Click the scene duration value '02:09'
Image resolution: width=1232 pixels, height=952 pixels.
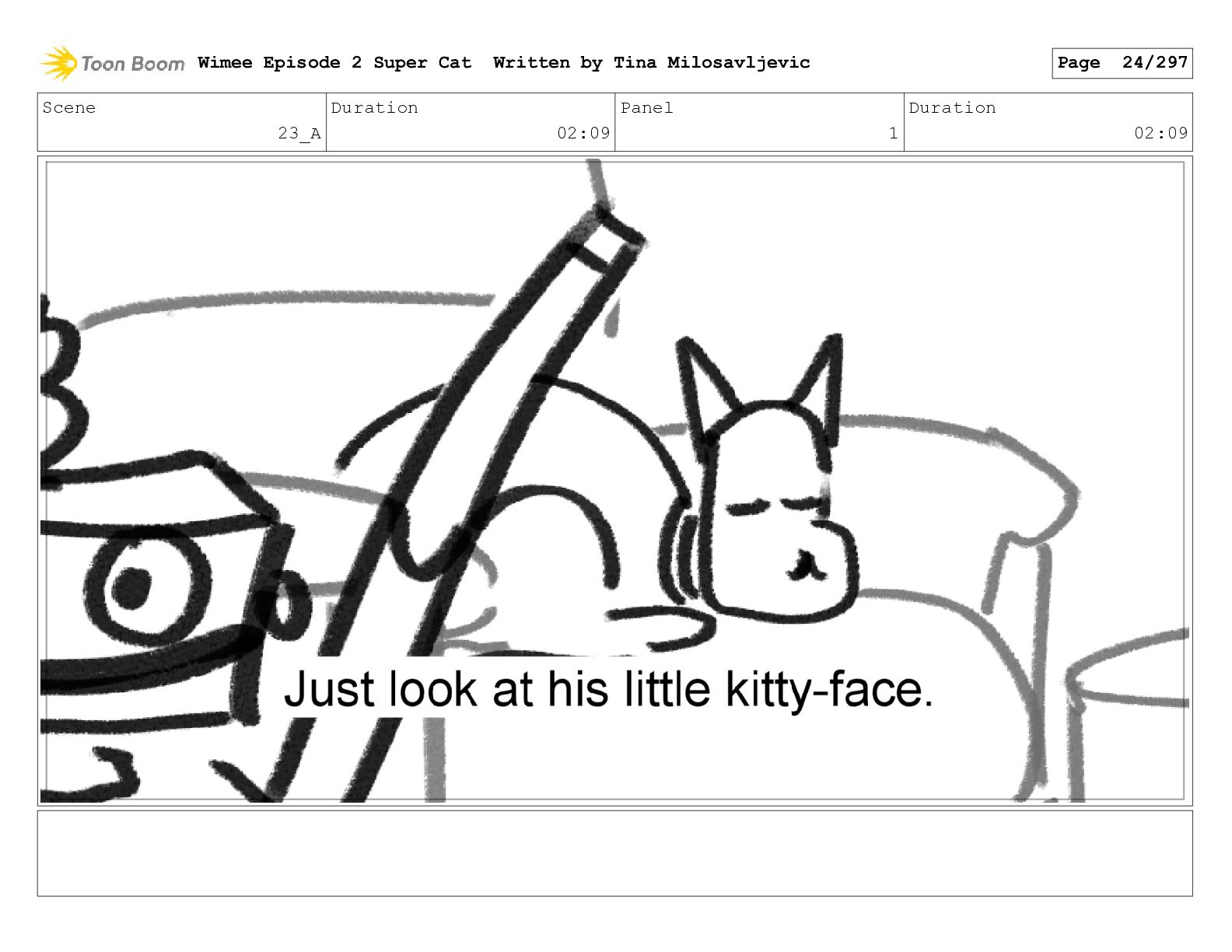click(583, 134)
